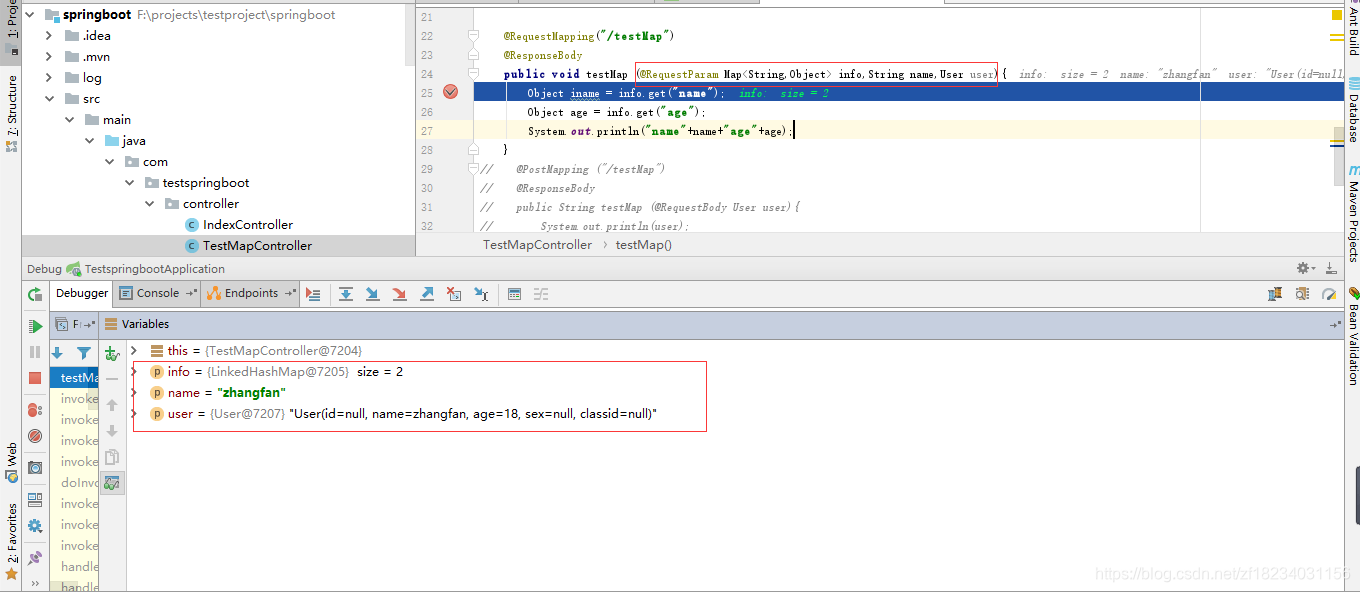Filter frames funnel icon
Image resolution: width=1360 pixels, height=592 pixels.
pyautogui.click(x=84, y=353)
